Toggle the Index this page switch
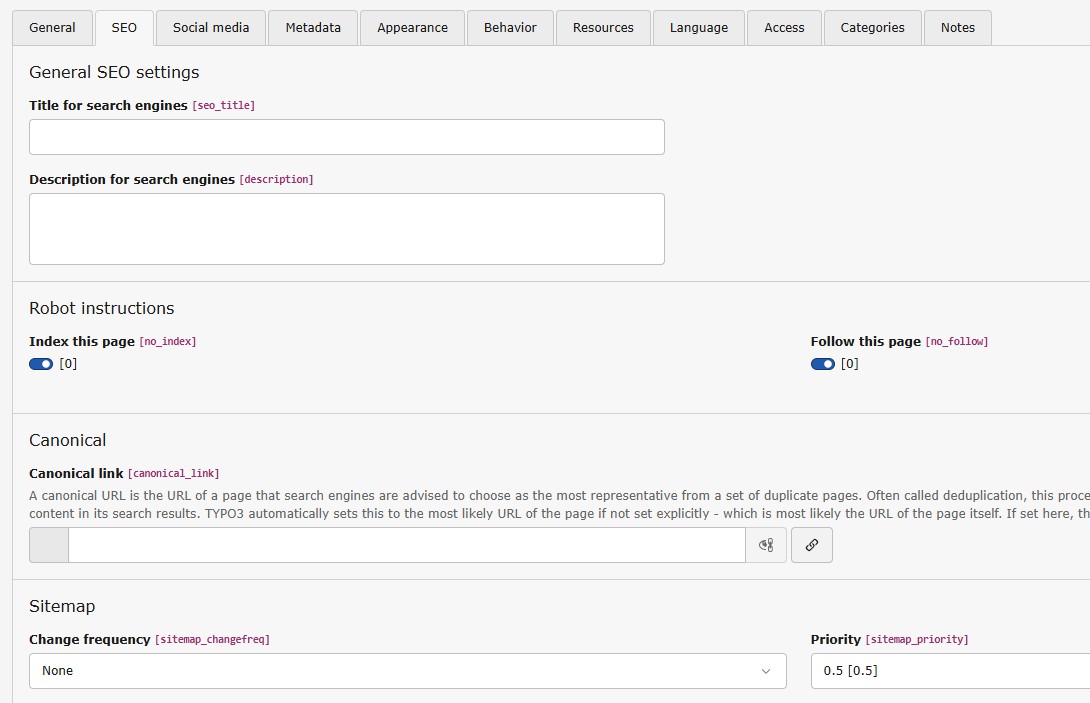1090x703 pixels. (41, 364)
